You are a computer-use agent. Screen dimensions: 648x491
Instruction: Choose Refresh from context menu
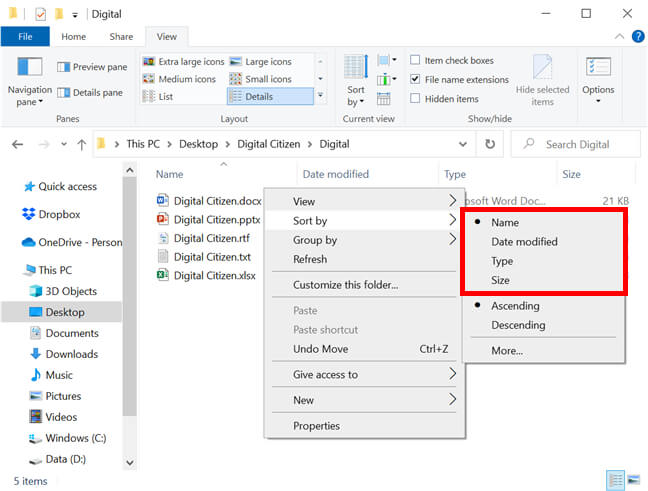364,259
